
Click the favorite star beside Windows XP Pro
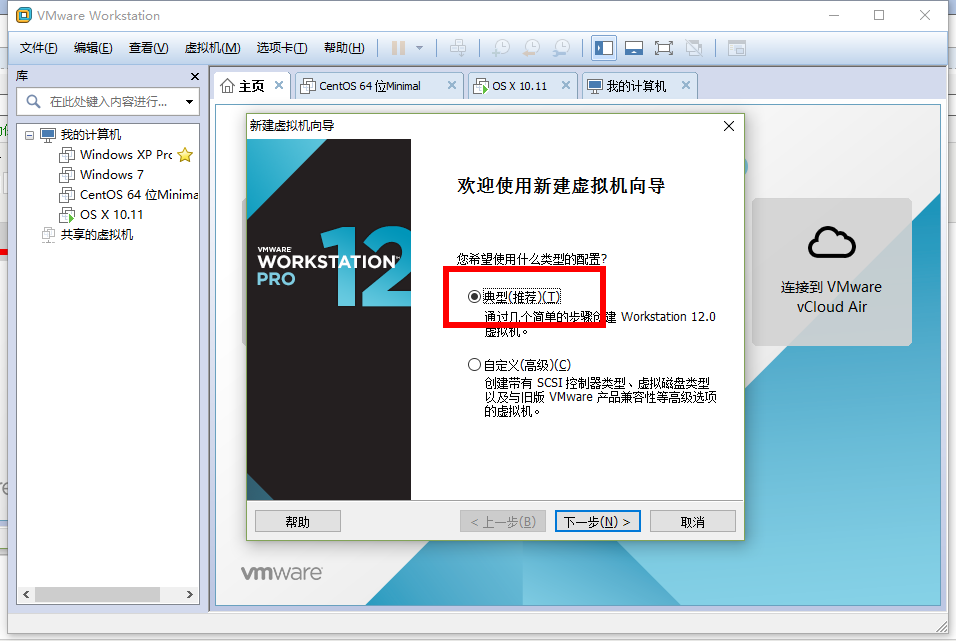[185, 155]
